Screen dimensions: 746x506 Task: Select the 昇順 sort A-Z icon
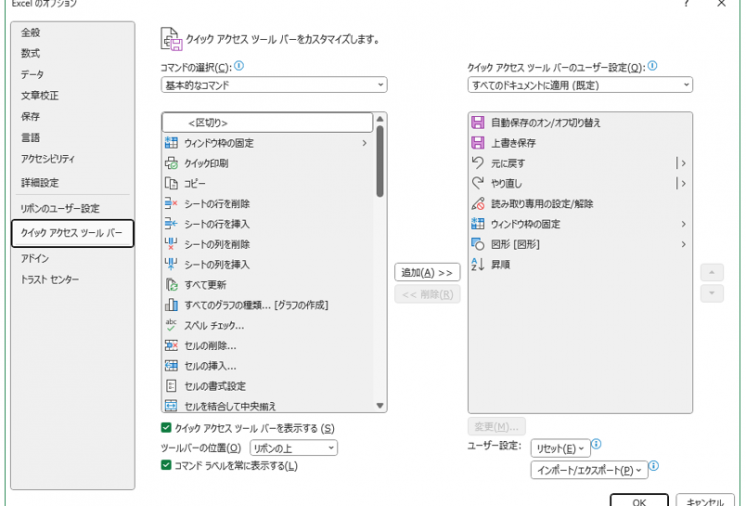[478, 264]
